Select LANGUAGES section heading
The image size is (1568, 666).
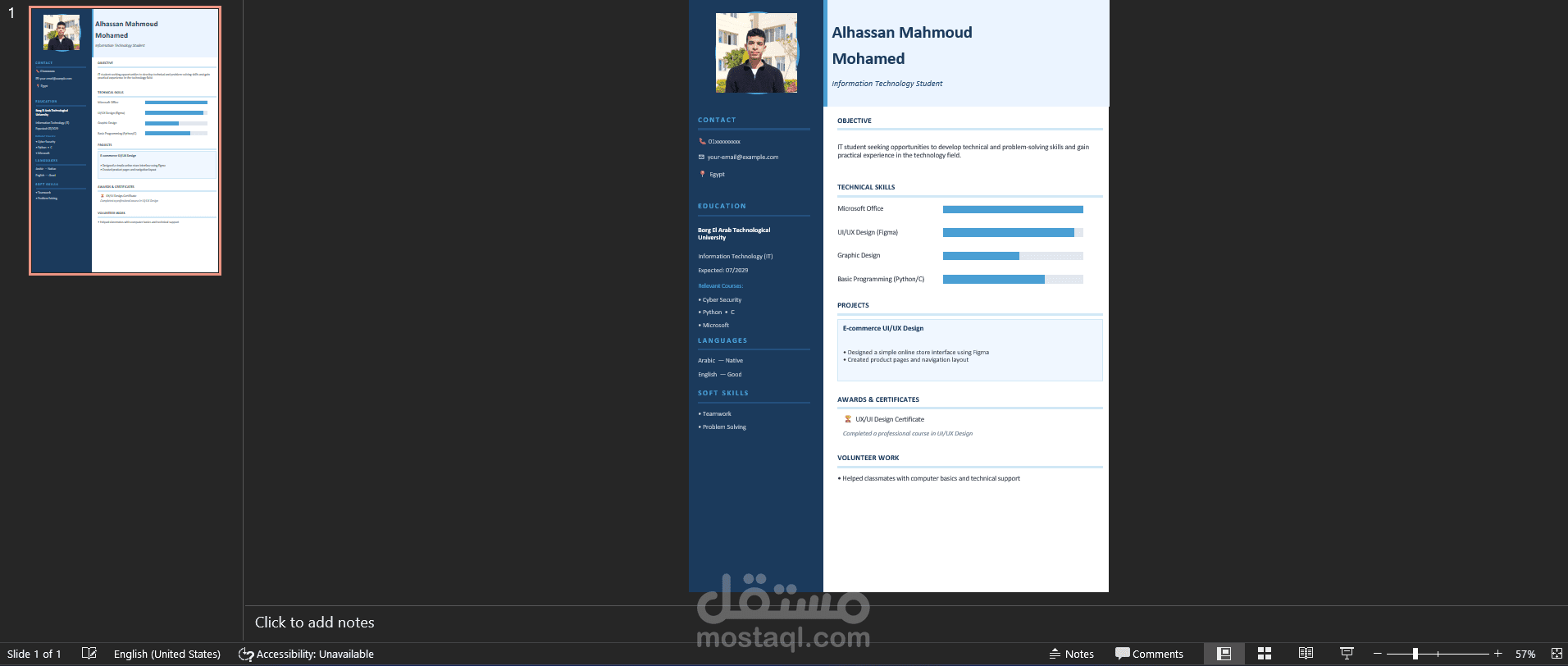722,340
